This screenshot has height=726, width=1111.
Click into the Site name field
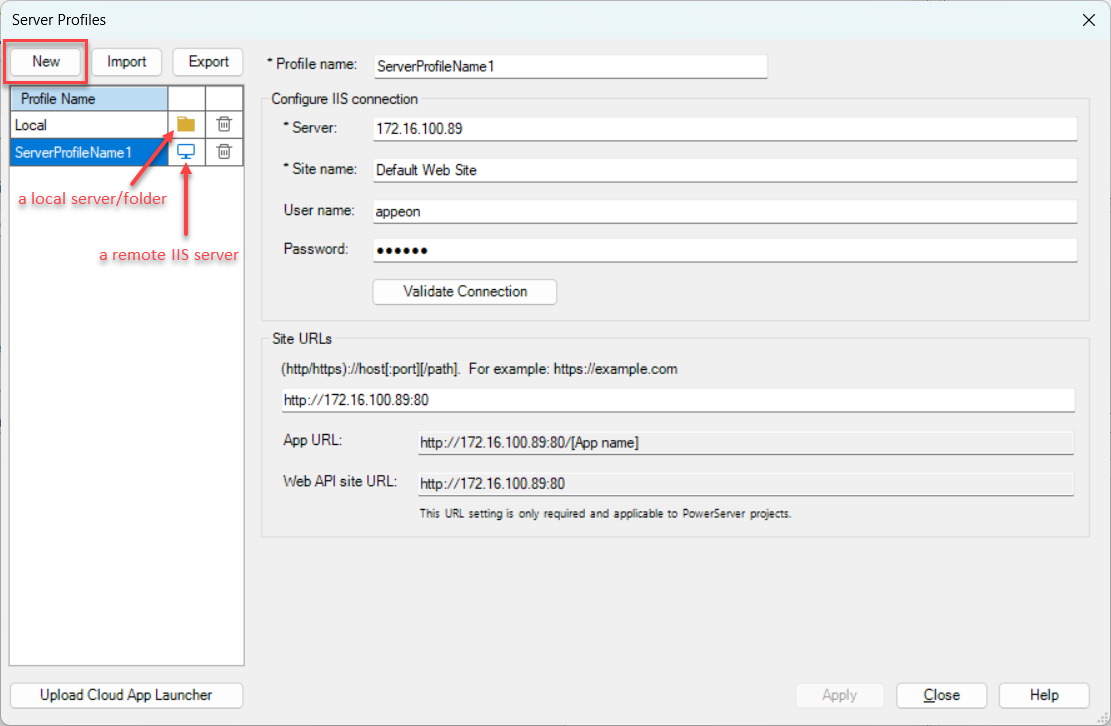click(724, 170)
